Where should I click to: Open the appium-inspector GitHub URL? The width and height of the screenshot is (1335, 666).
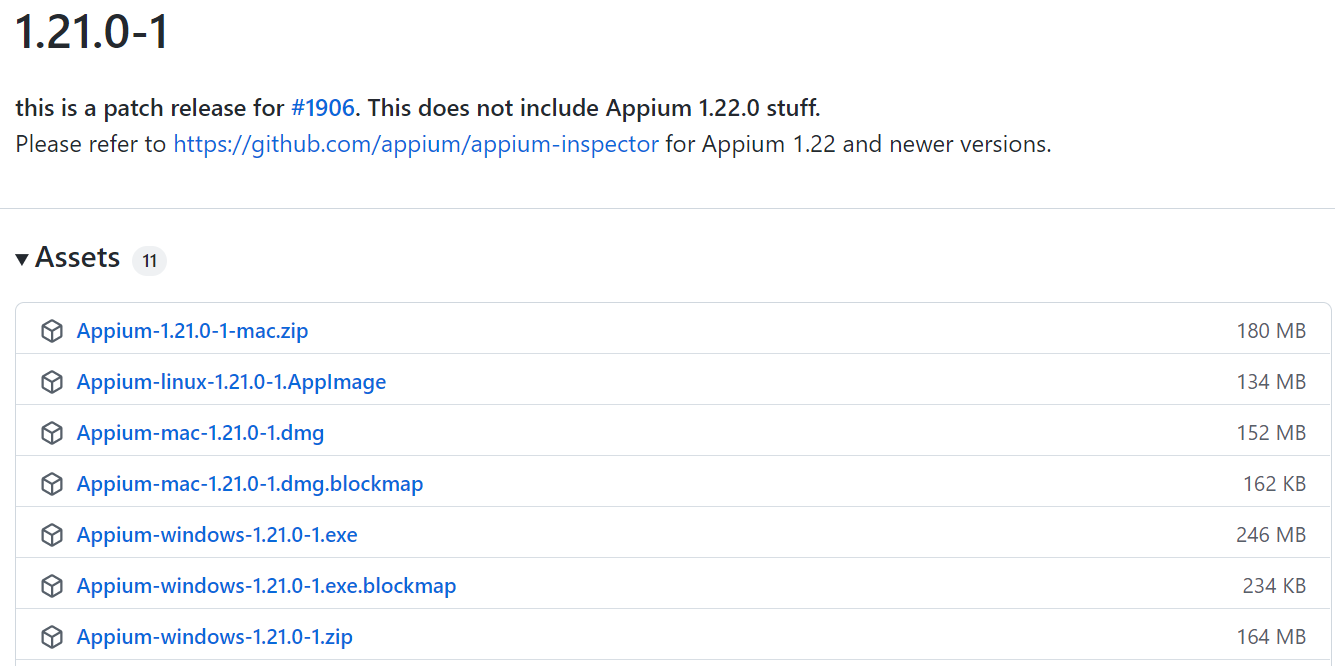tap(416, 144)
